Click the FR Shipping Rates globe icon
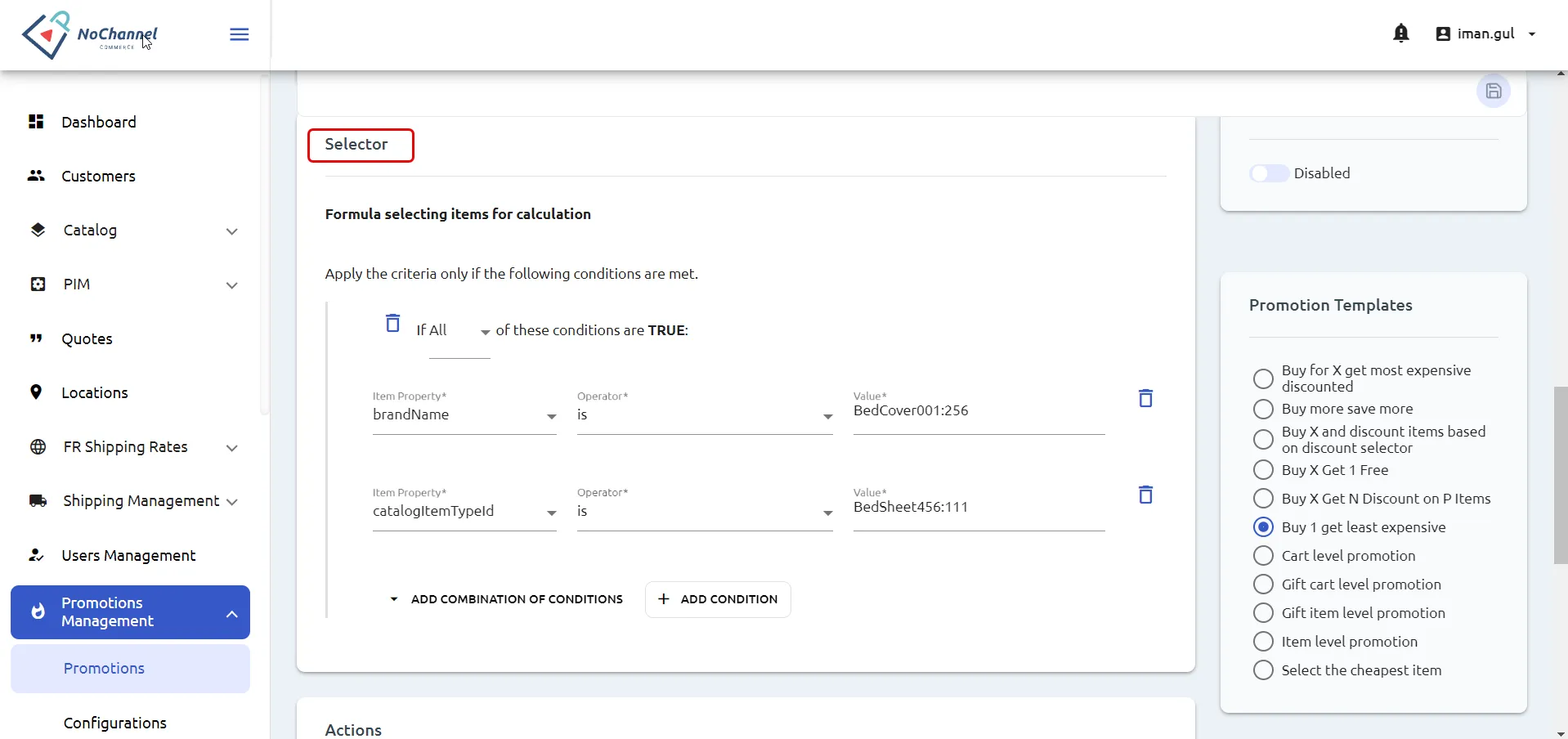The height and width of the screenshot is (739, 1568). (x=38, y=446)
